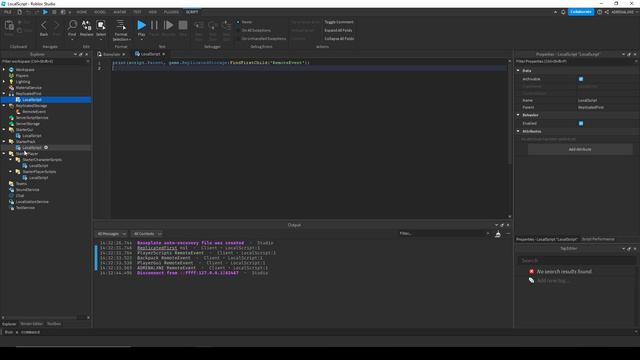The image size is (640, 360).
Task: Click the Lighting bulb icon in Explorer
Action: point(11,82)
